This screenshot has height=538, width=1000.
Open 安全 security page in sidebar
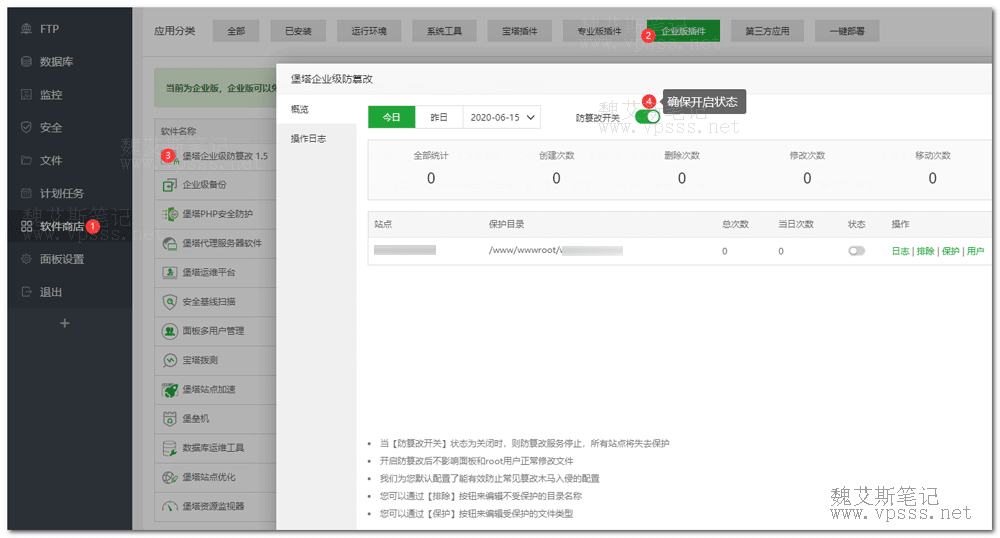[50, 127]
